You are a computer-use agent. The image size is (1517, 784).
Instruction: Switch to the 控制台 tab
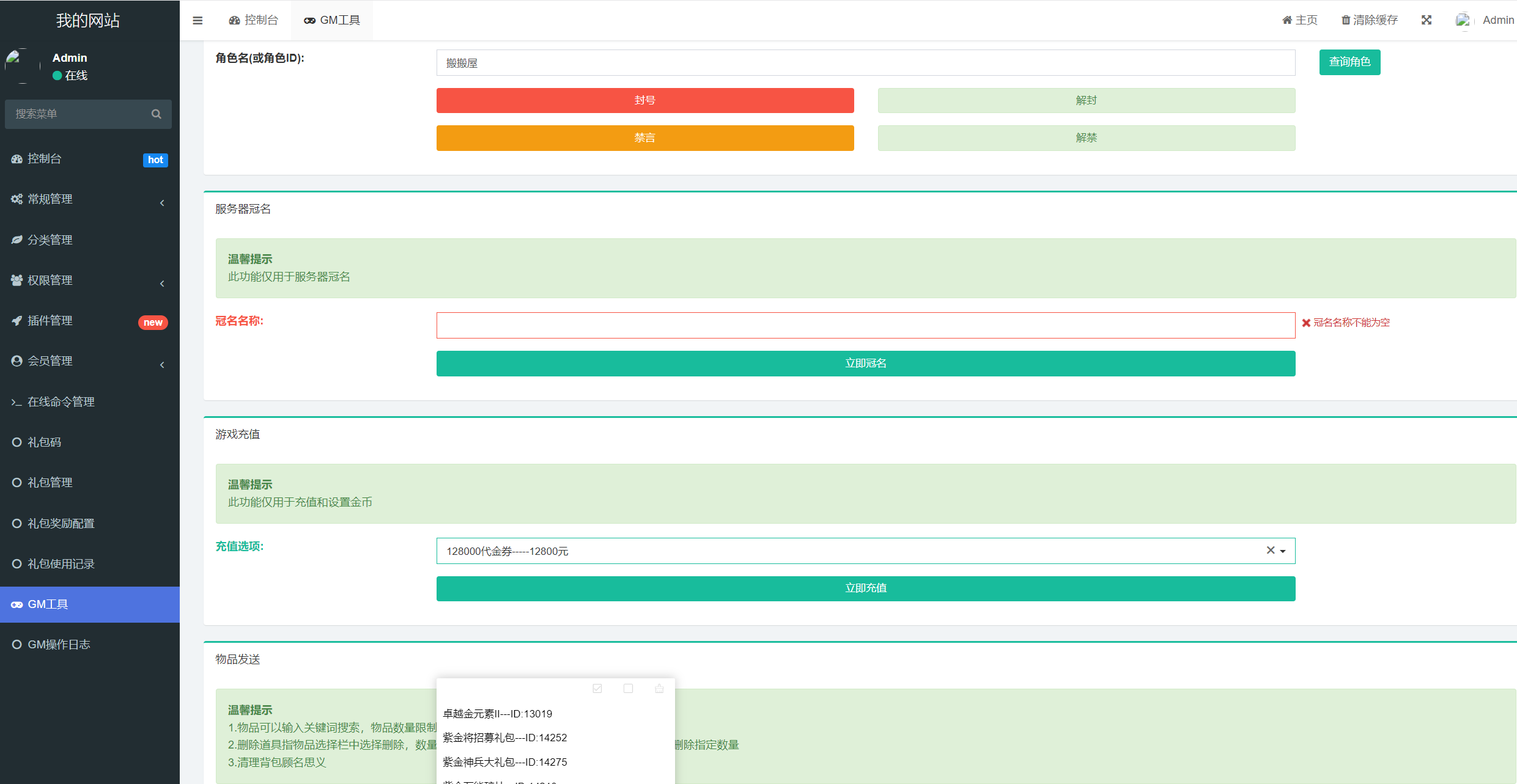[x=254, y=20]
